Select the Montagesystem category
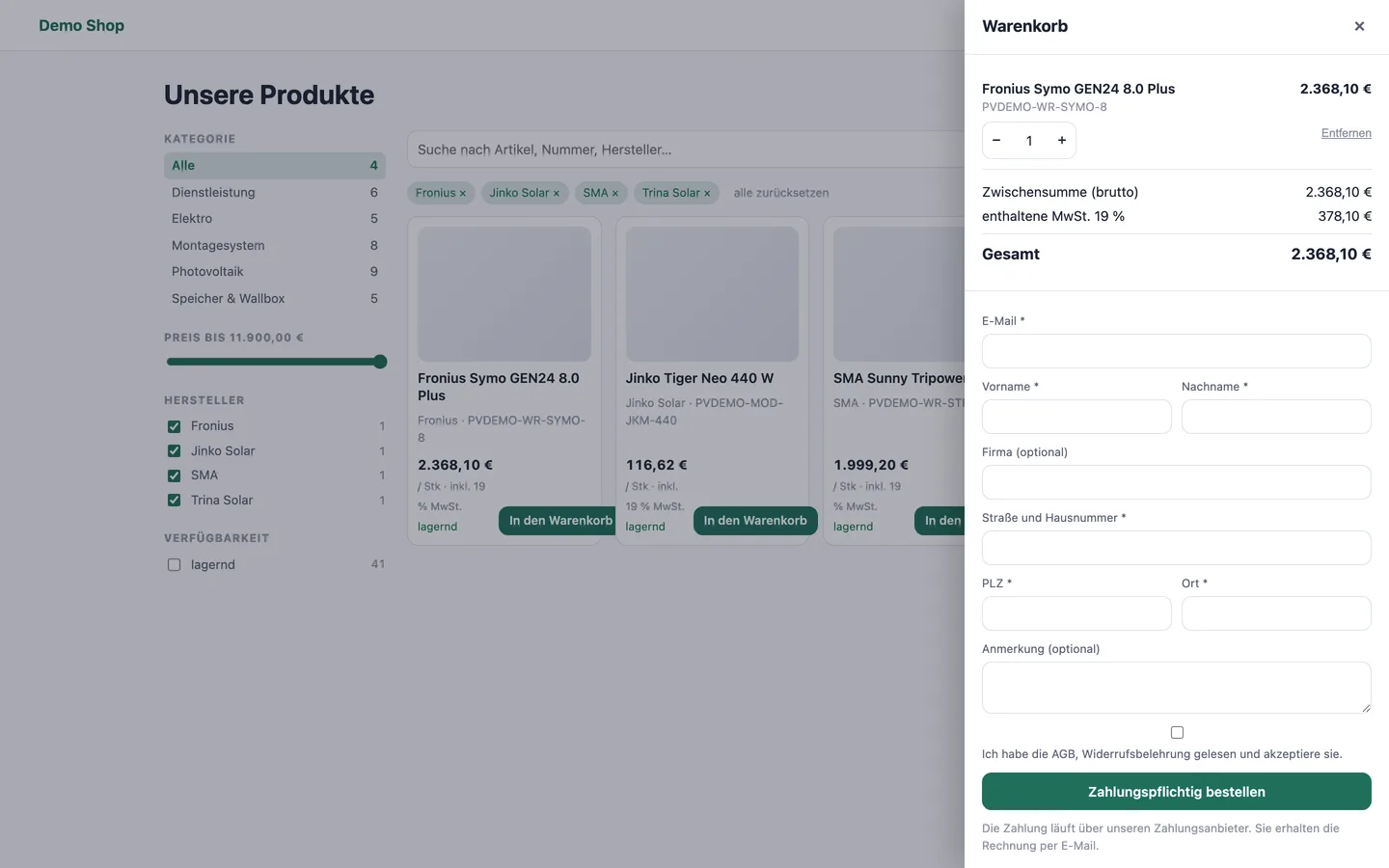Viewport: 1389px width, 868px height. pos(275,245)
